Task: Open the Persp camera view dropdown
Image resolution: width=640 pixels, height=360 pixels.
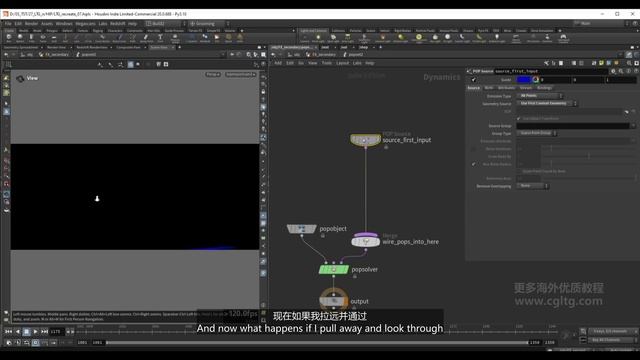Action: 213,75
